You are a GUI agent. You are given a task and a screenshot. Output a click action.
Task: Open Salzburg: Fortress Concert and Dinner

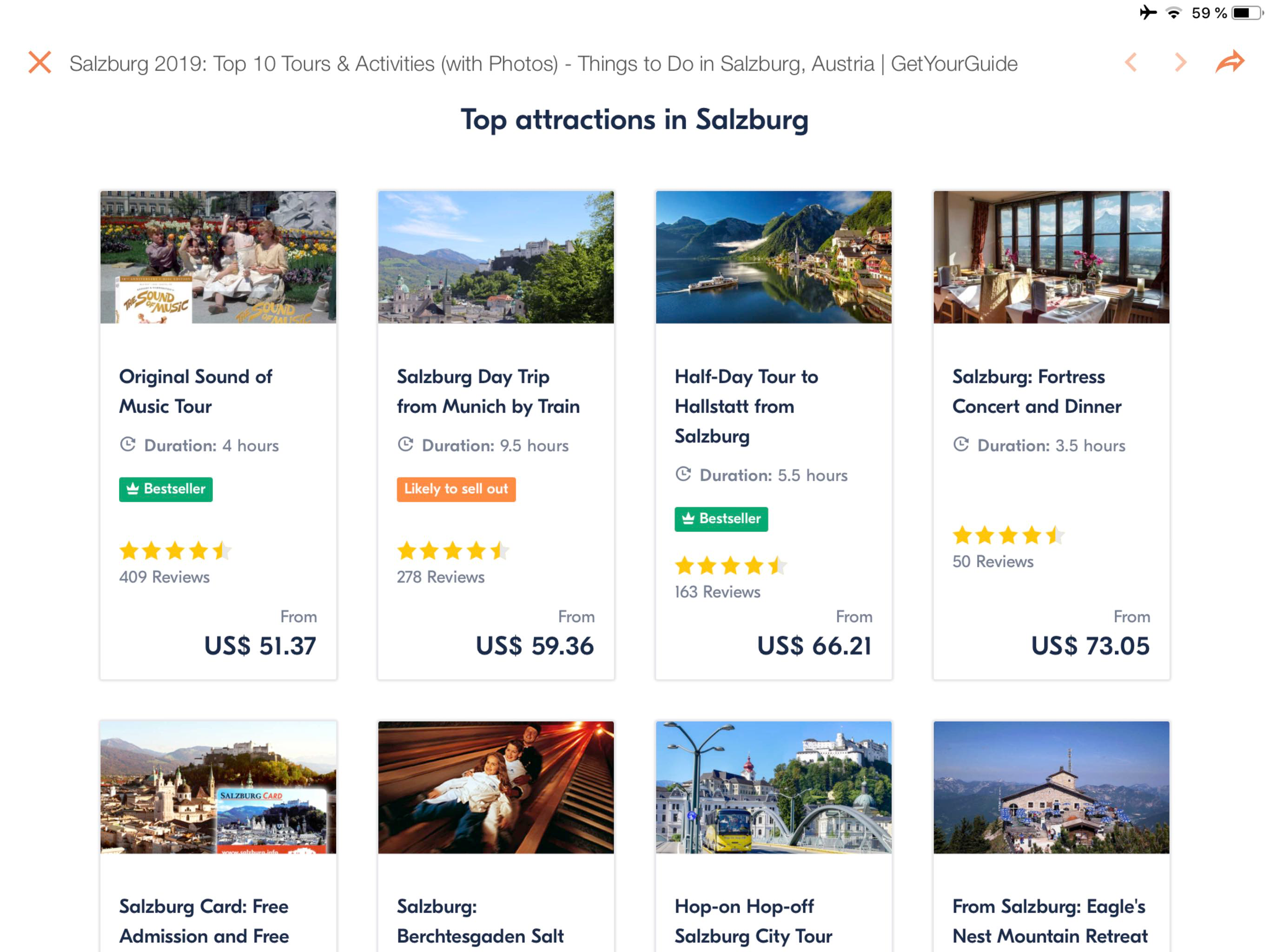pos(1036,391)
